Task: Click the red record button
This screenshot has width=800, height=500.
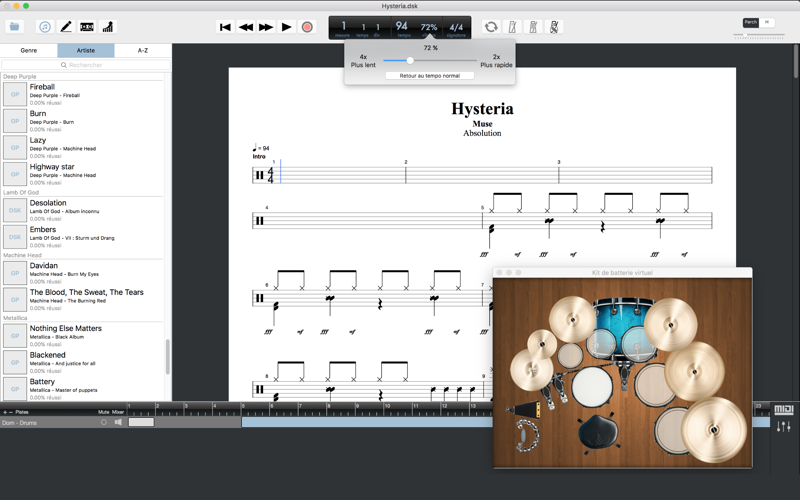Action: click(x=307, y=27)
